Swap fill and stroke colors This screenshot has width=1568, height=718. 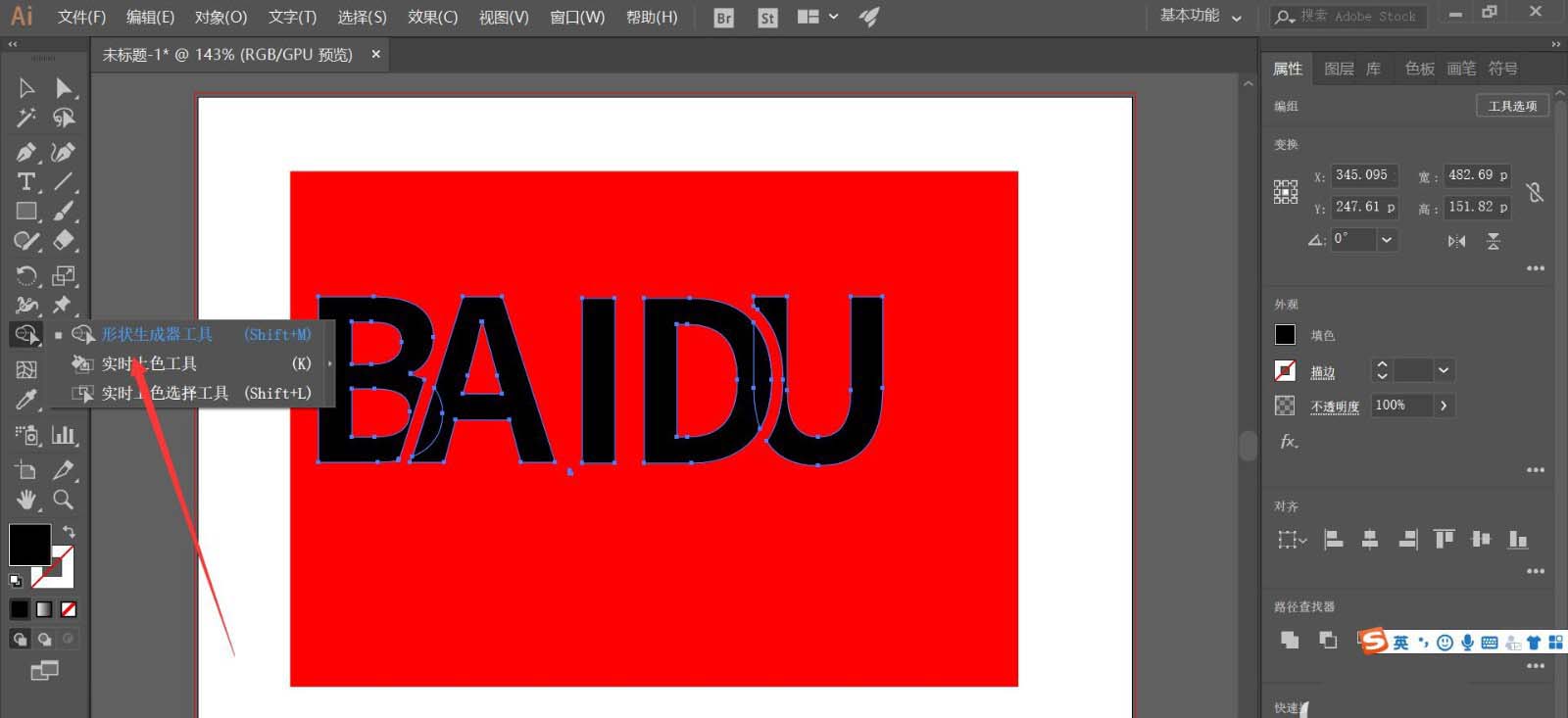click(69, 532)
